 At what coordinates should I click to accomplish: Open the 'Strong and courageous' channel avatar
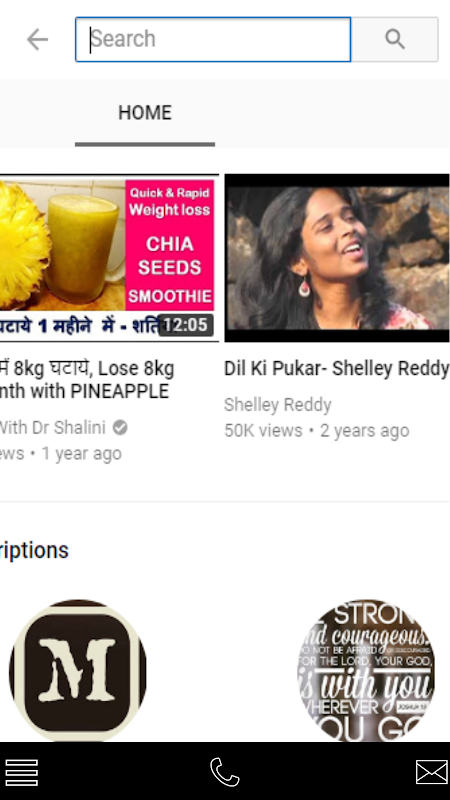click(x=366, y=670)
